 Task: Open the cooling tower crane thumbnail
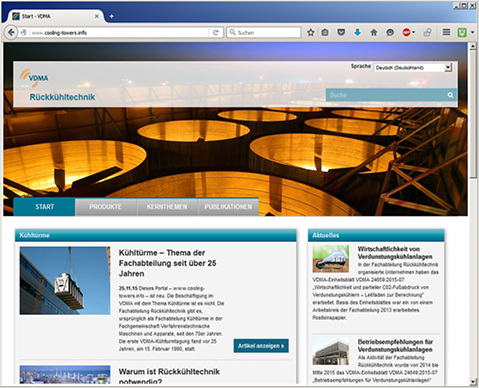[x=65, y=280]
